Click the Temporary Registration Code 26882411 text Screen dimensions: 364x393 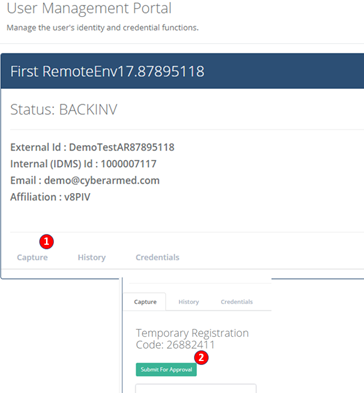[x=192, y=339]
